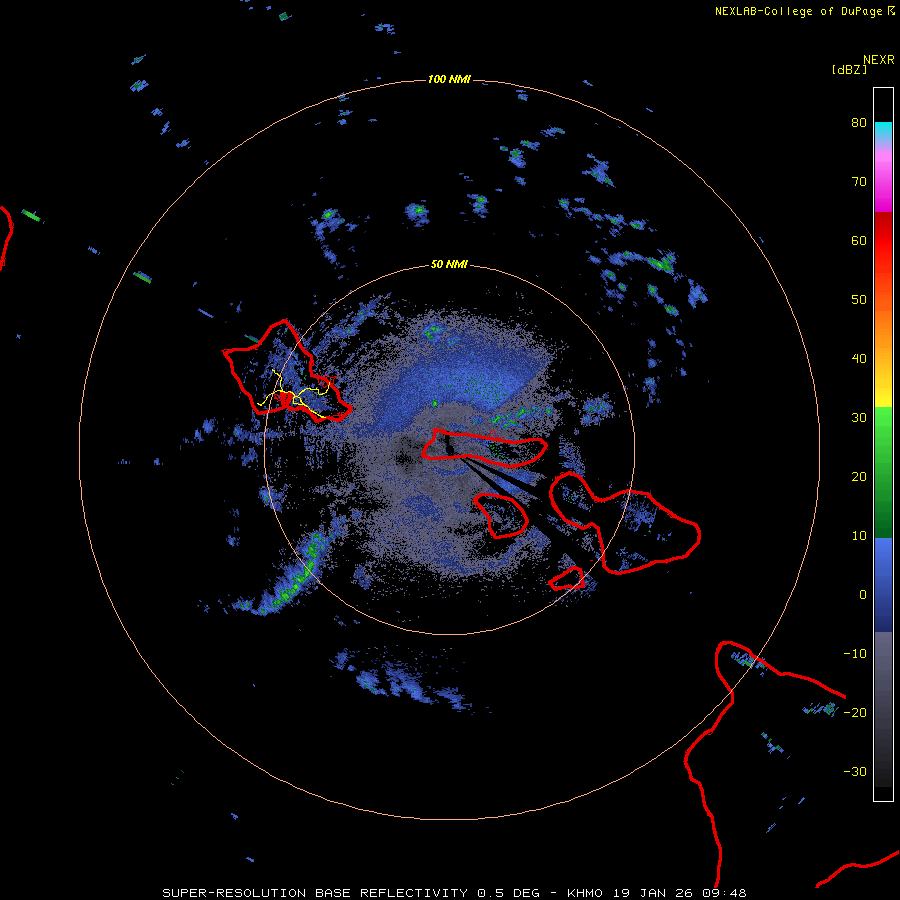Click the blue segment of the reflectivity color bar
900x900 pixels.
point(883,585)
